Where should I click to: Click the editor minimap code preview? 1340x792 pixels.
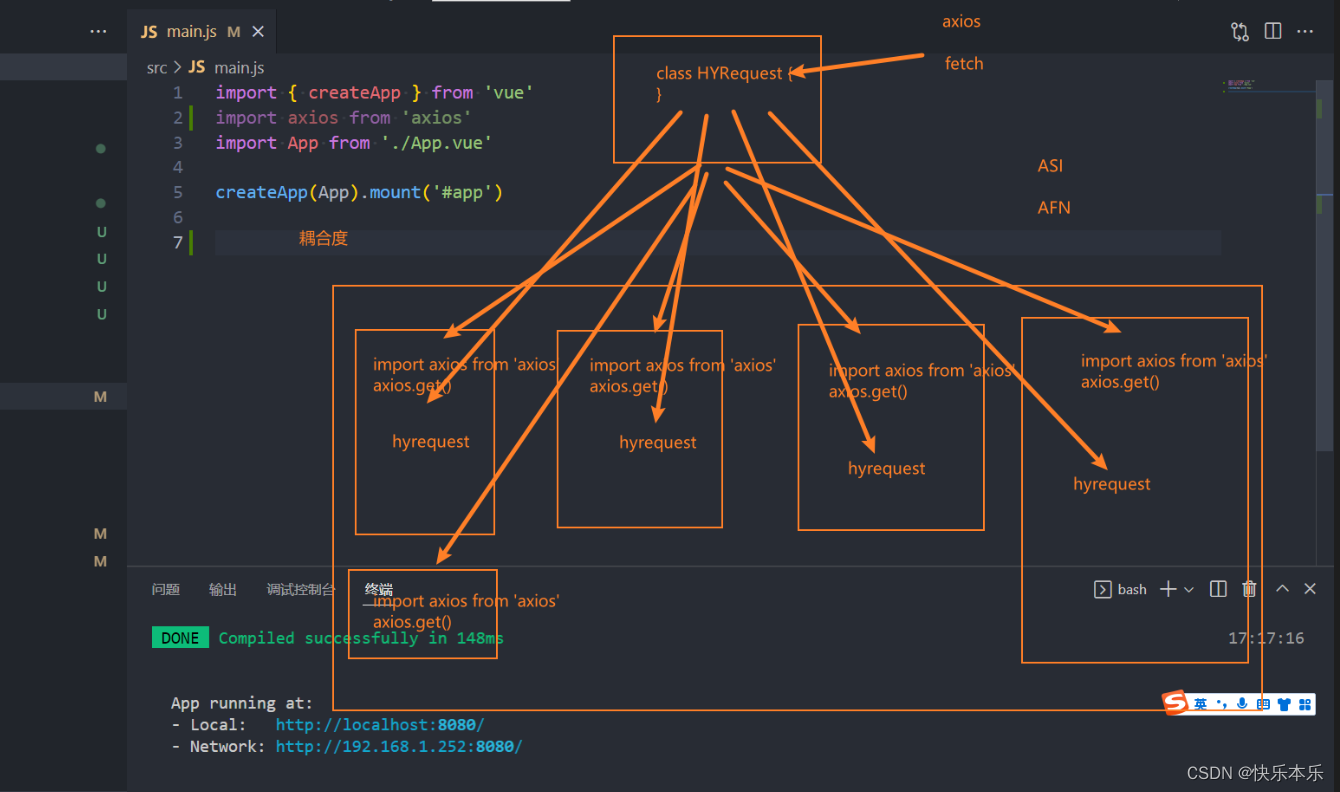[1238, 86]
